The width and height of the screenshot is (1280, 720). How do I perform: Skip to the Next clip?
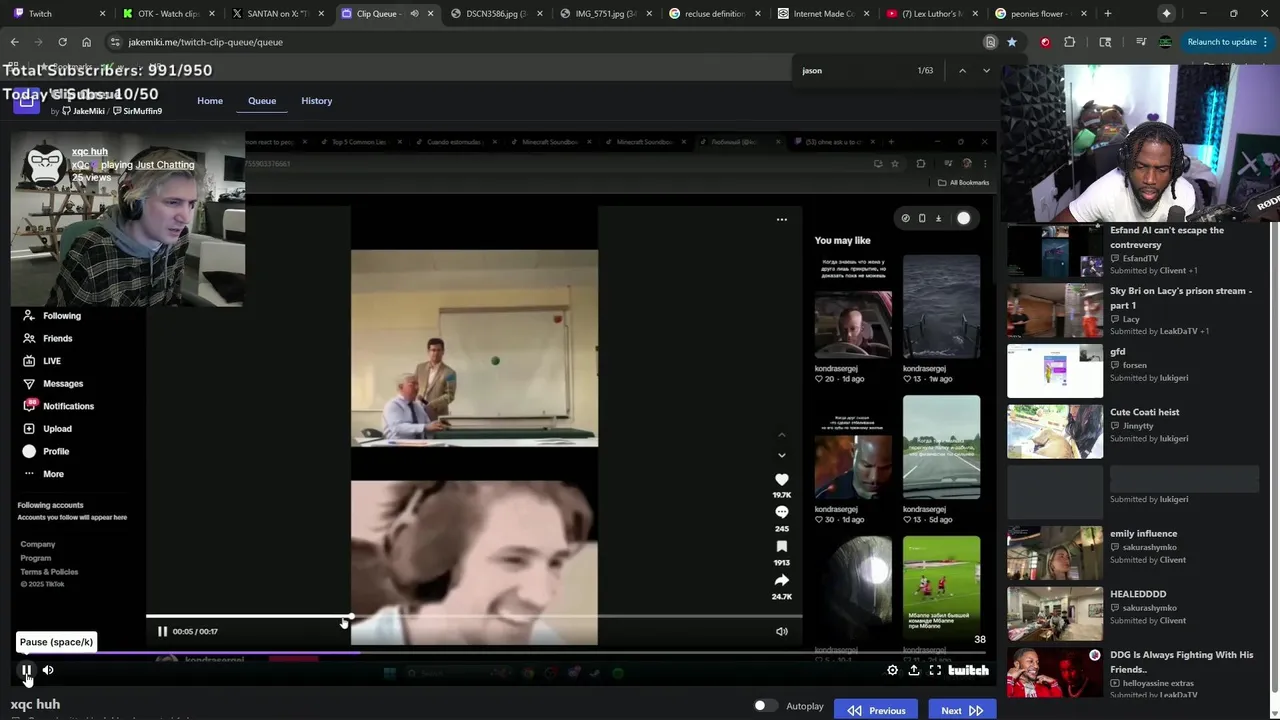coord(962,710)
